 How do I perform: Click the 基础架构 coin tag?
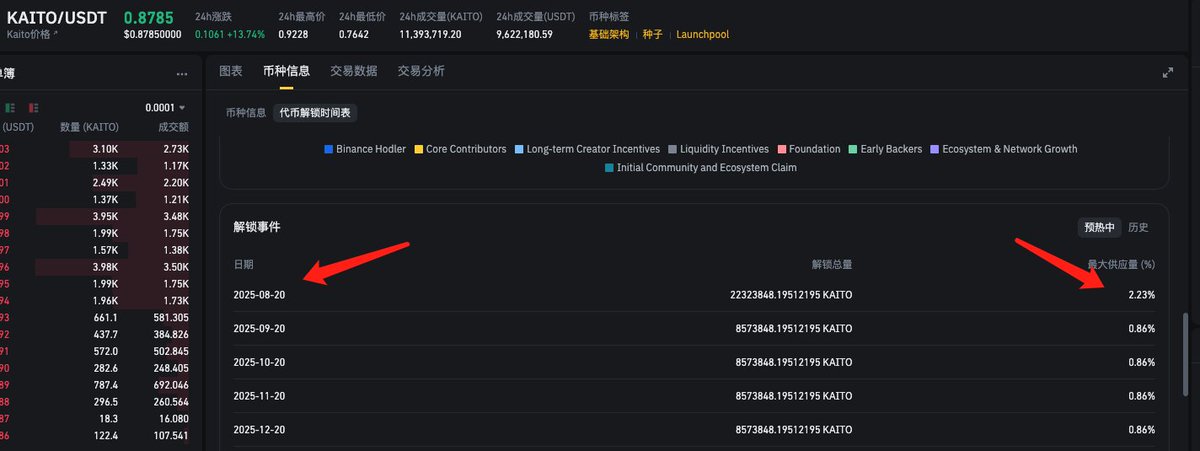point(609,34)
